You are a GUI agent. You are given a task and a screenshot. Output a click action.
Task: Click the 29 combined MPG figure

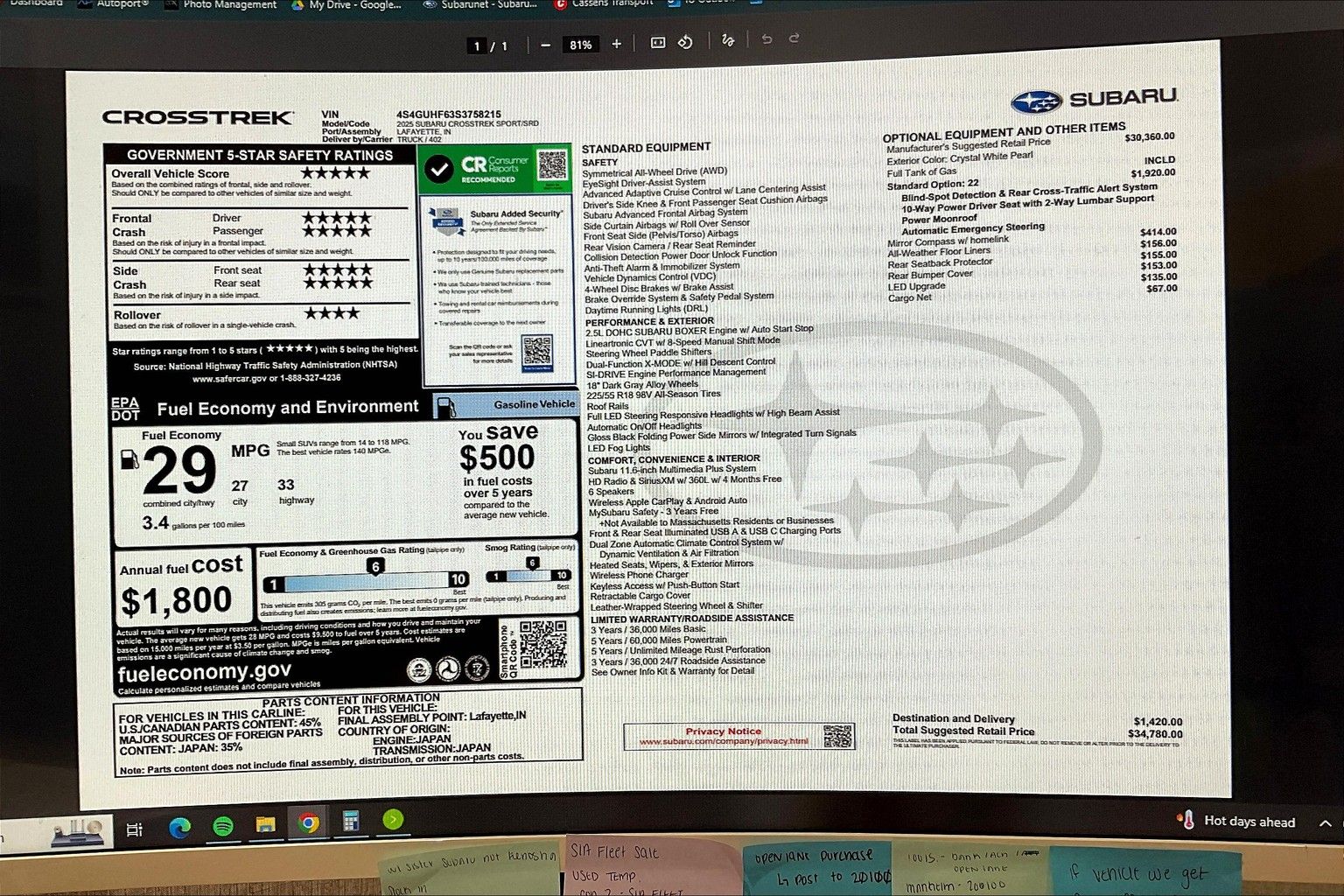click(x=179, y=471)
